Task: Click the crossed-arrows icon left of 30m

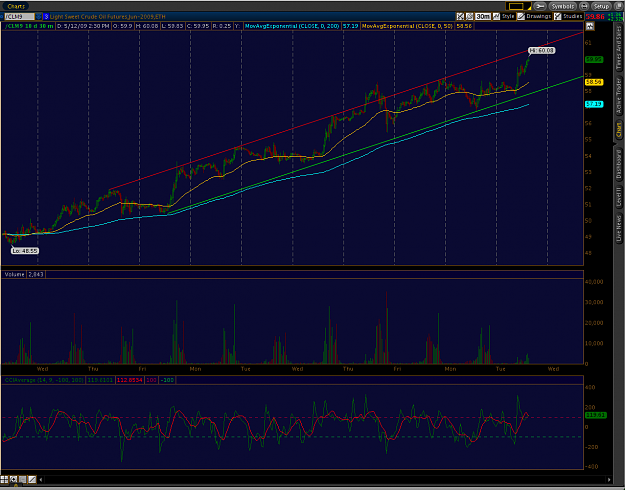Action: (x=460, y=16)
